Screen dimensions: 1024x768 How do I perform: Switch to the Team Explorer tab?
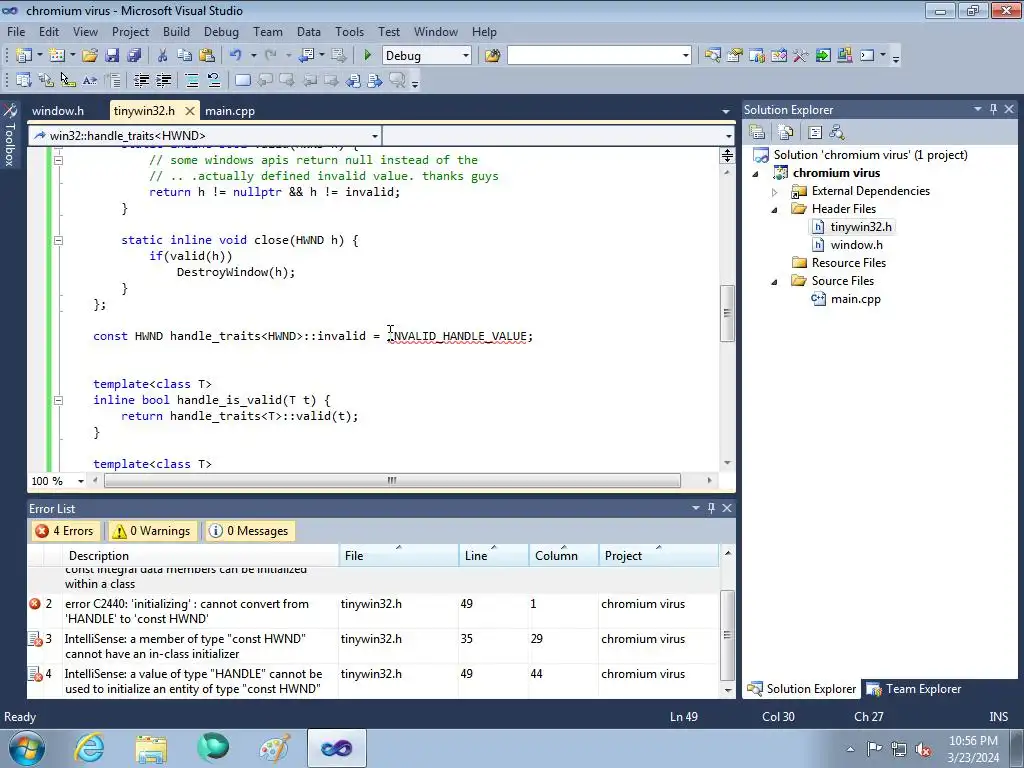click(x=914, y=688)
